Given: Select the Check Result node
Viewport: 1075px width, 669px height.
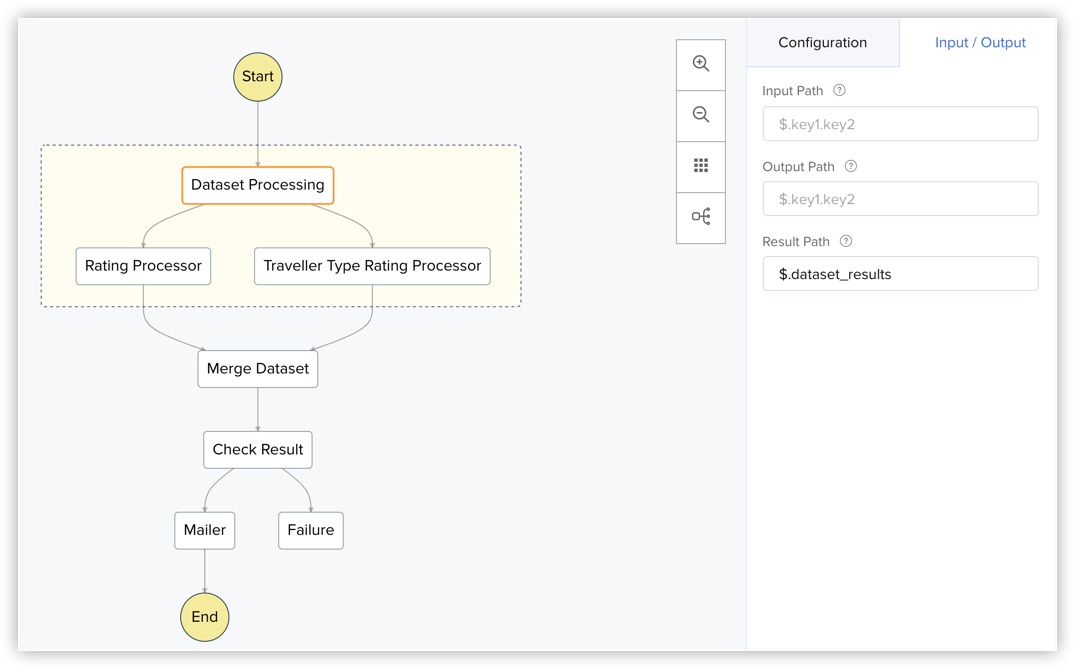Looking at the screenshot, I should (x=258, y=450).
